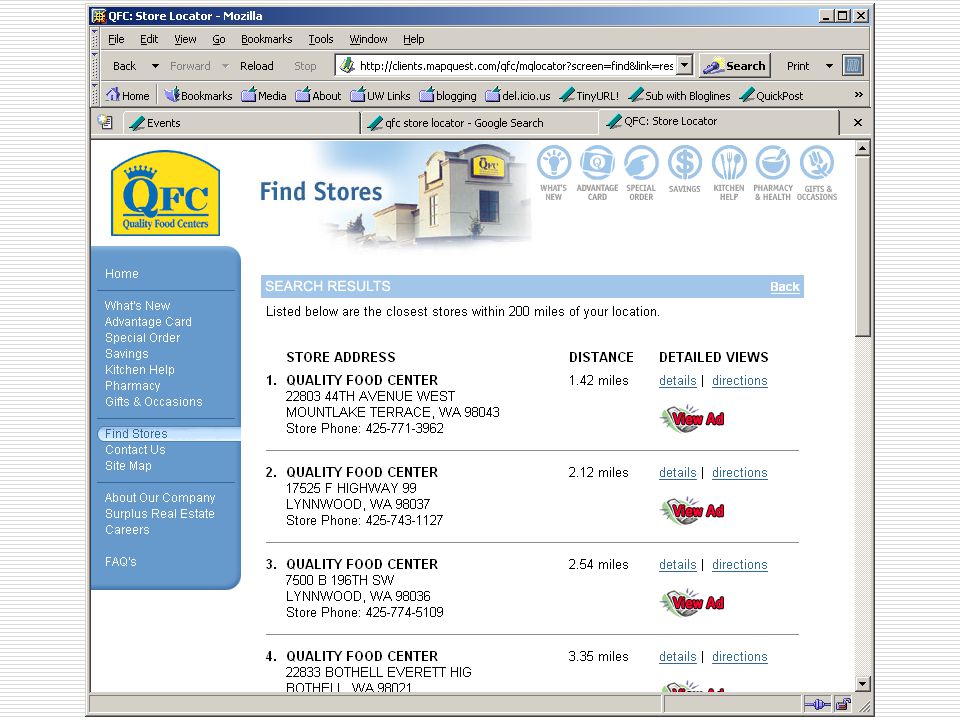960x720 pixels.
Task: Open the Media bookmark folder
Action: click(x=264, y=96)
